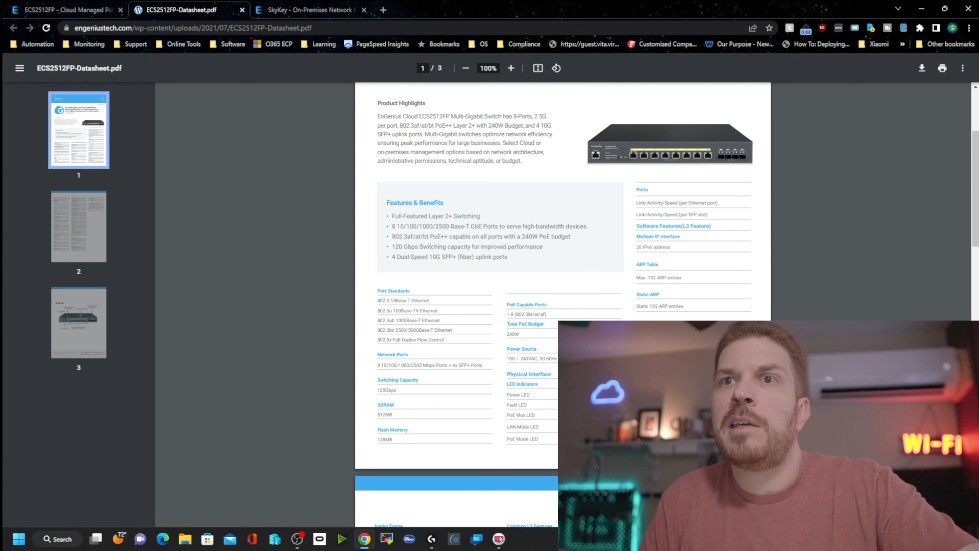Open Chrome side panel icon
The width and height of the screenshot is (979, 551).
tap(936, 27)
